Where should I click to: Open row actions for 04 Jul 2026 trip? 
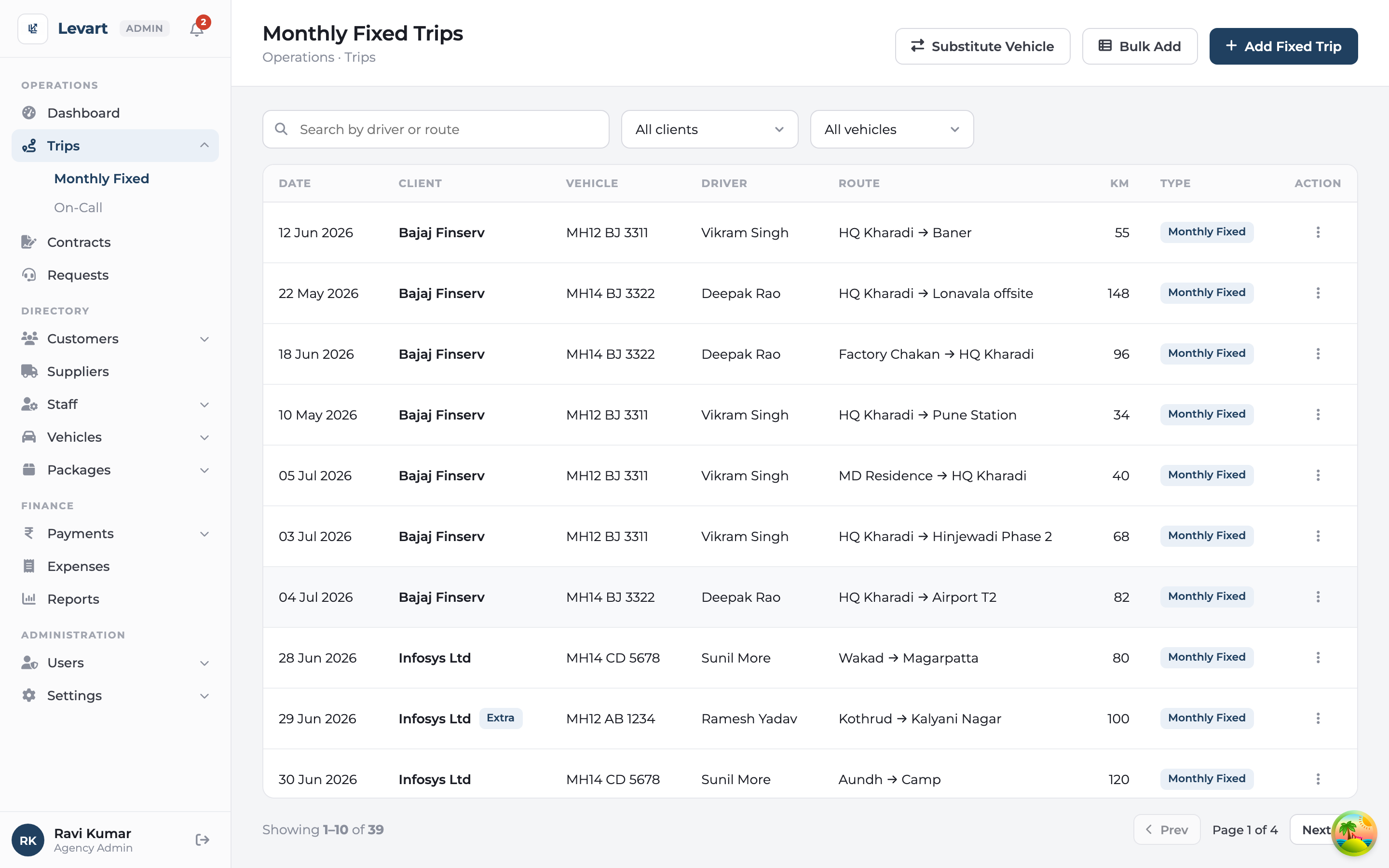coord(1318,597)
